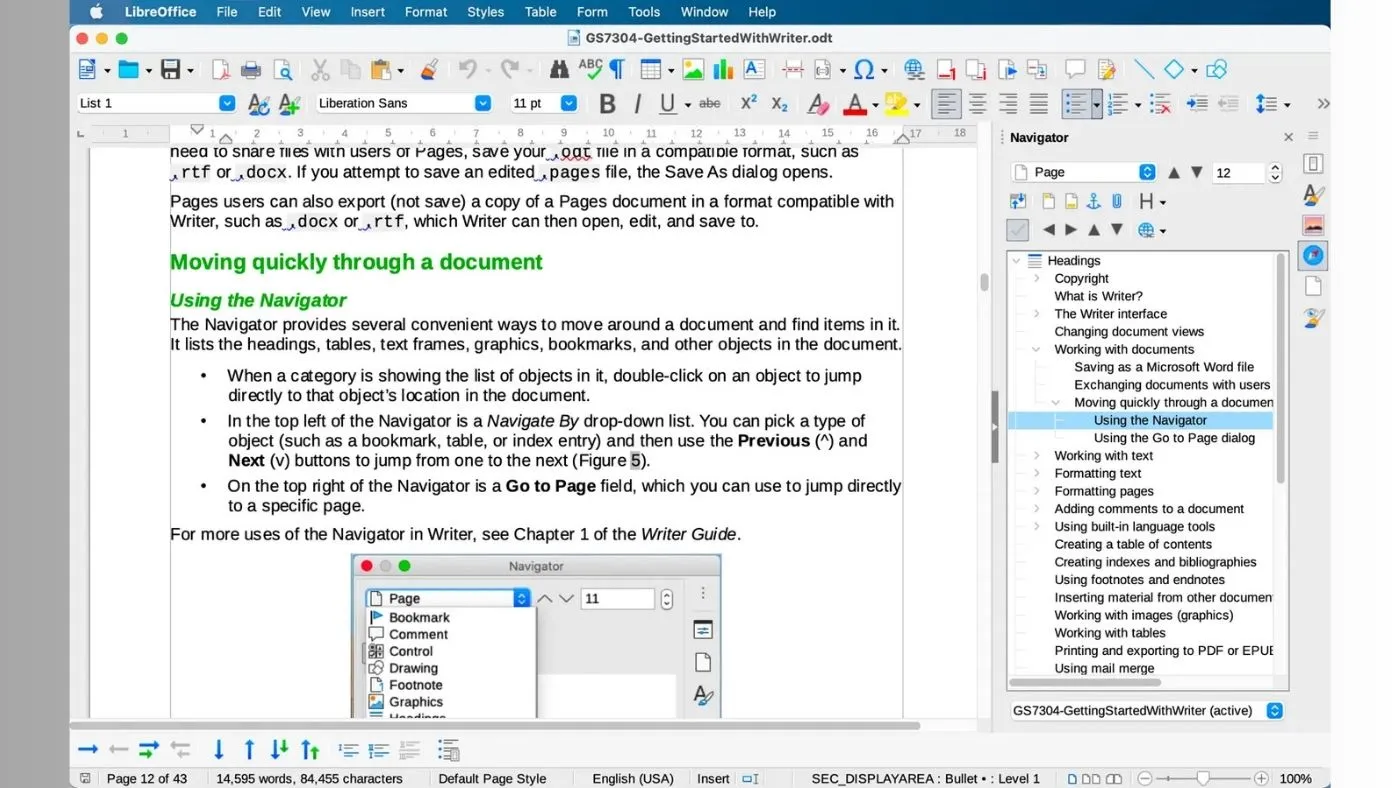The height and width of the screenshot is (788, 1400).
Task: Select 'Using the Go to Page dialog' heading
Action: (1174, 438)
